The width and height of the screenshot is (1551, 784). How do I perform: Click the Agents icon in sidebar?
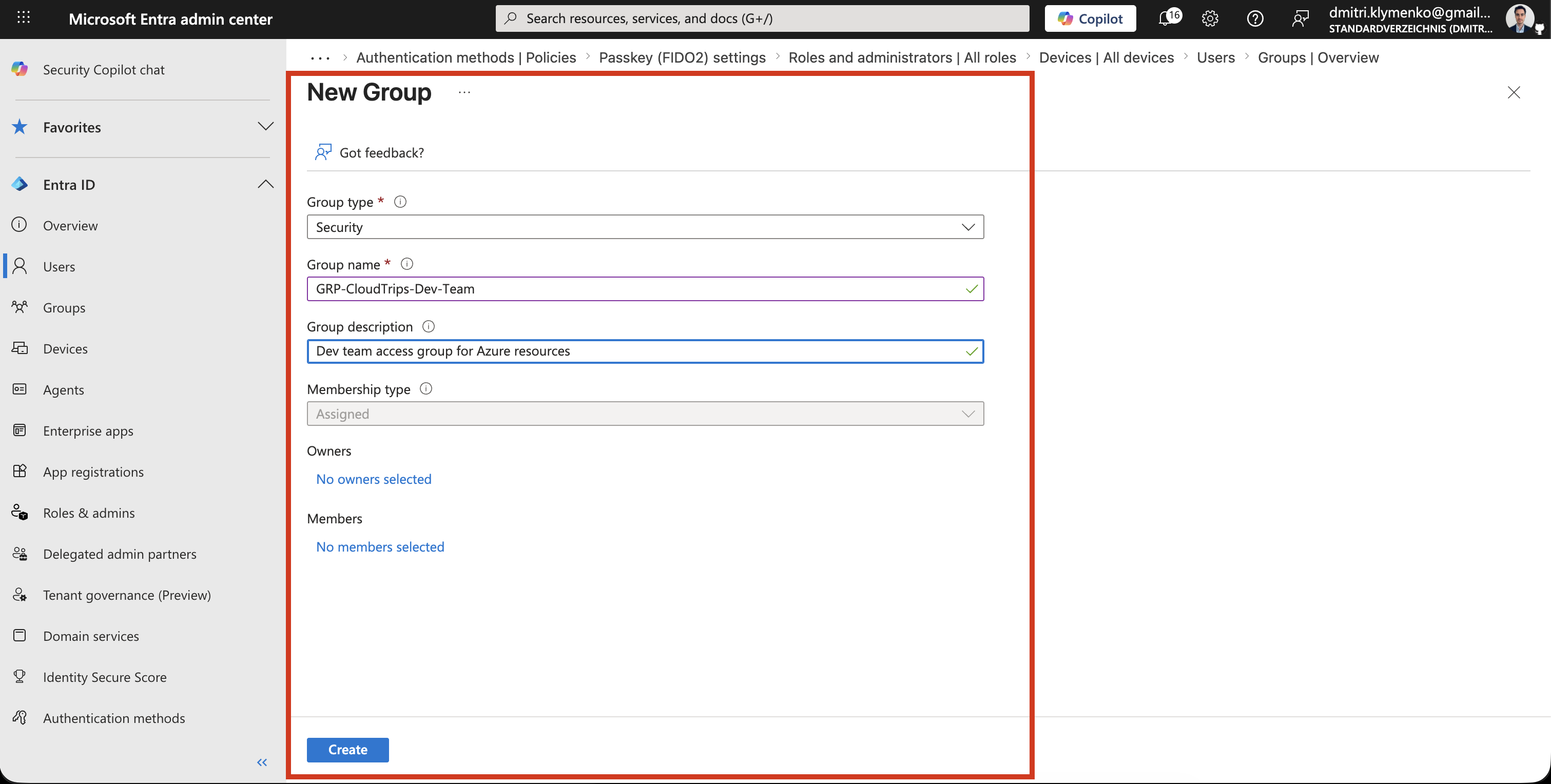click(x=20, y=389)
